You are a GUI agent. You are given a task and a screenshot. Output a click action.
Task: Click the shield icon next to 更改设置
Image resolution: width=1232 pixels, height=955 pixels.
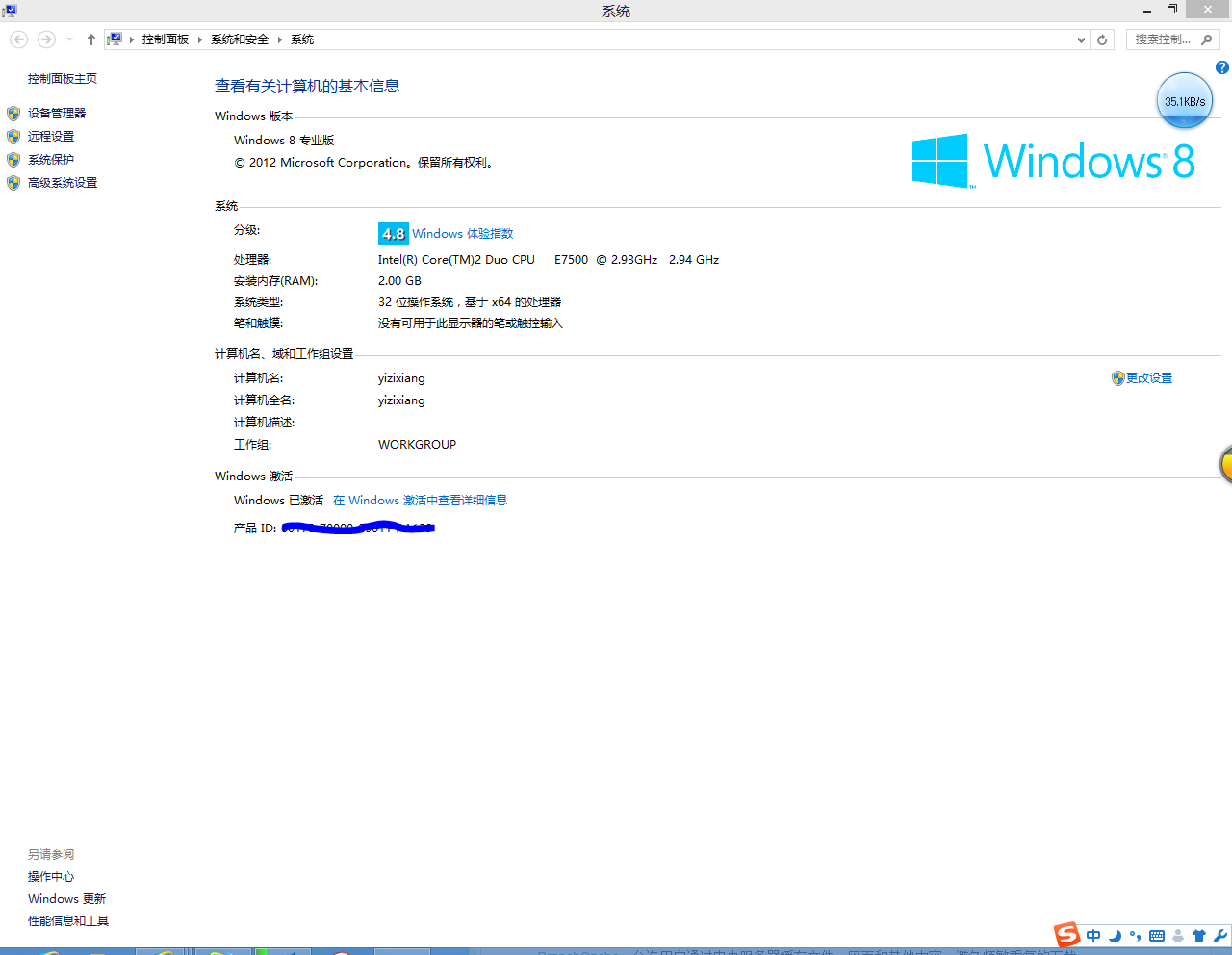coord(1117,378)
